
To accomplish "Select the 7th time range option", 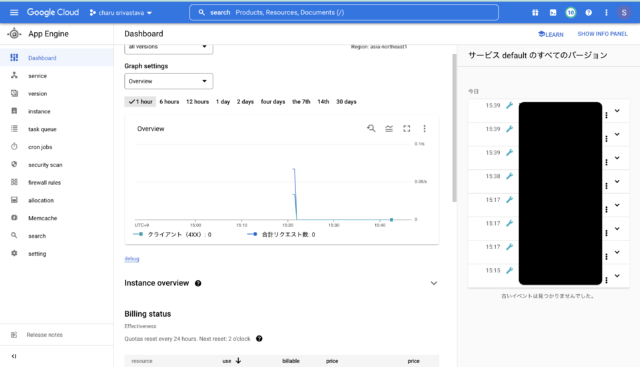I will 301,102.
